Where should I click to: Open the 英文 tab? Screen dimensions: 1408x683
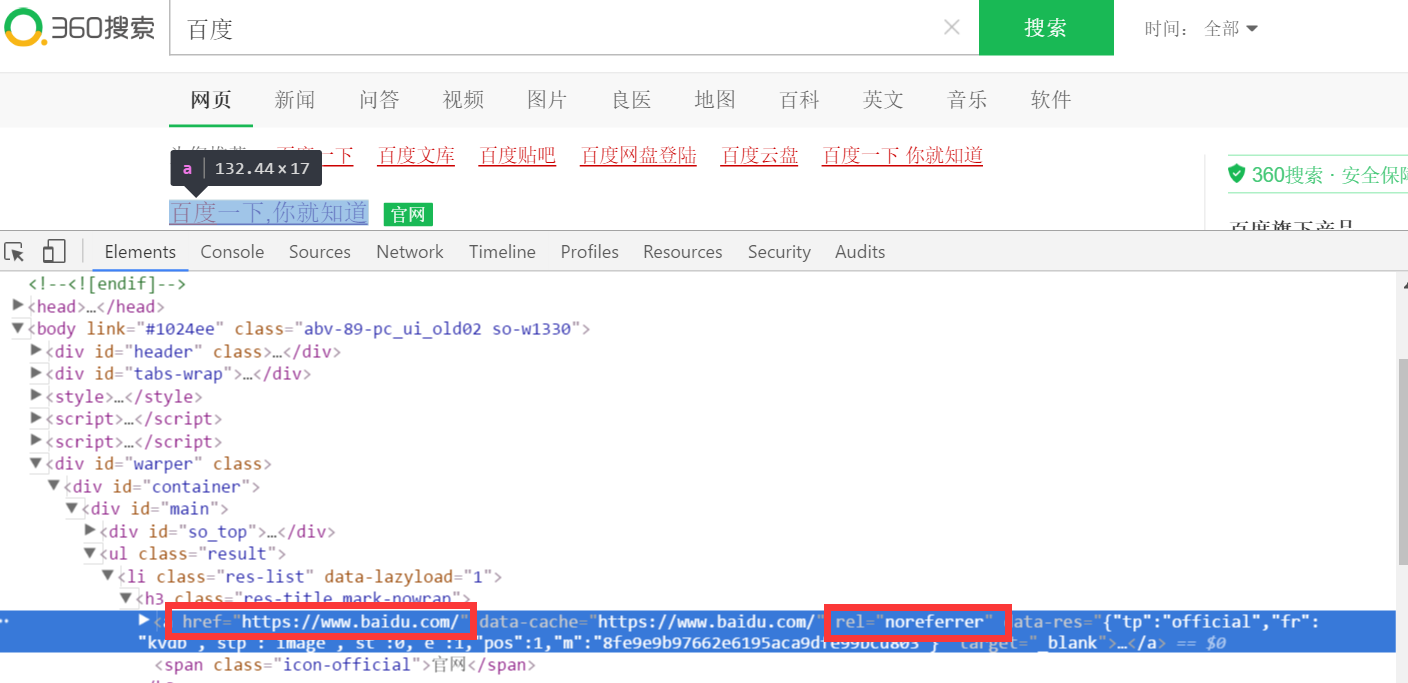click(883, 100)
